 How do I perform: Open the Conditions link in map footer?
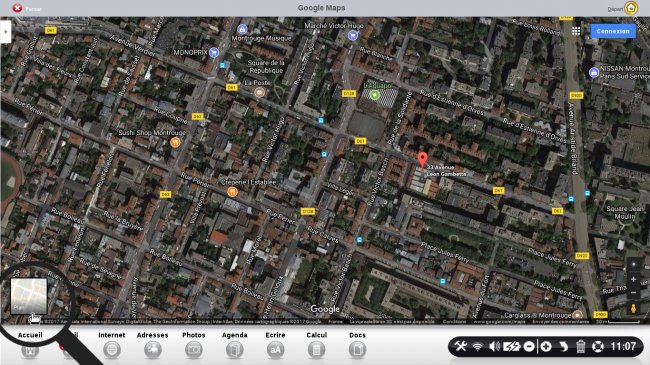[454, 321]
